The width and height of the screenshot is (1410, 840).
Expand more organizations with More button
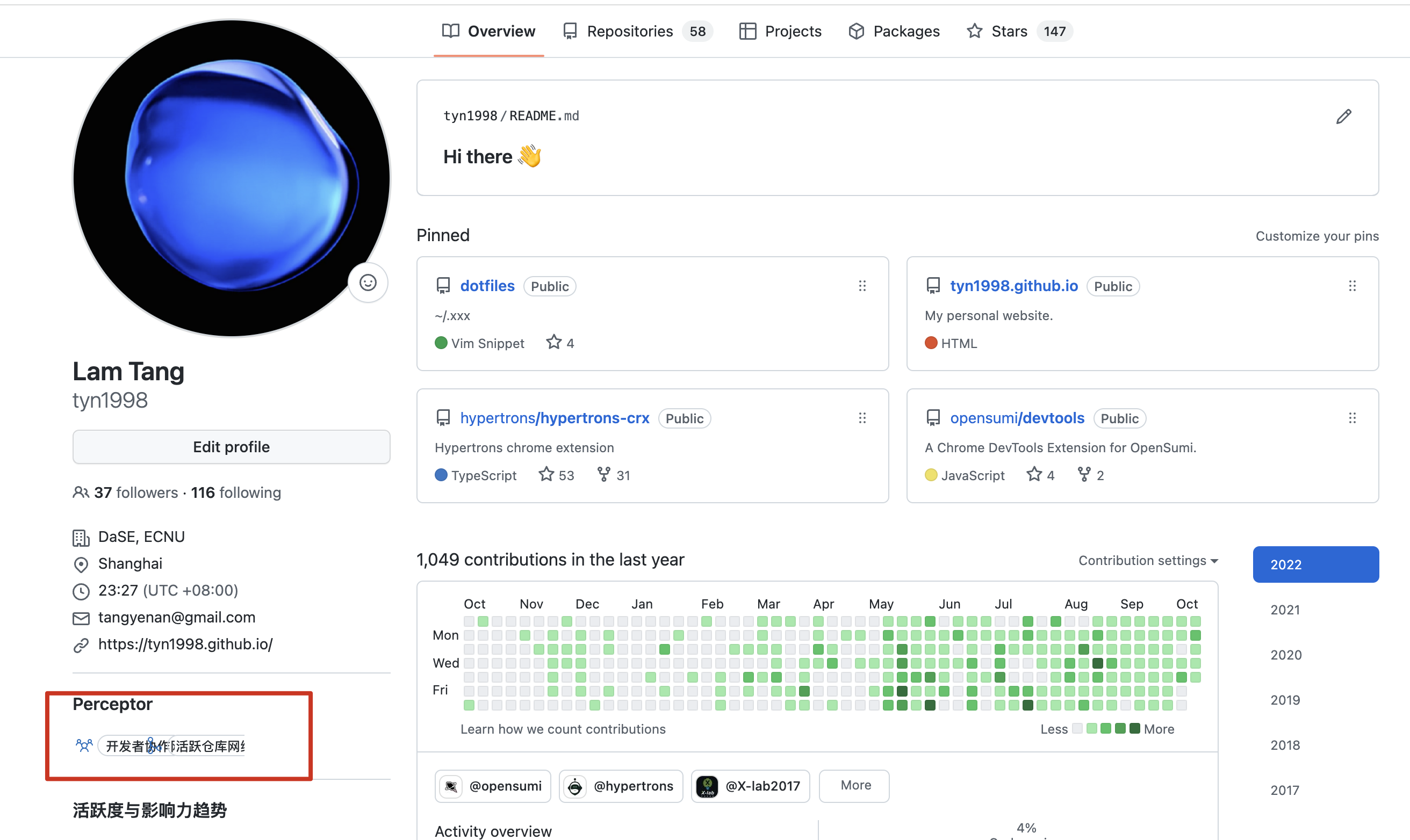pyautogui.click(x=854, y=786)
